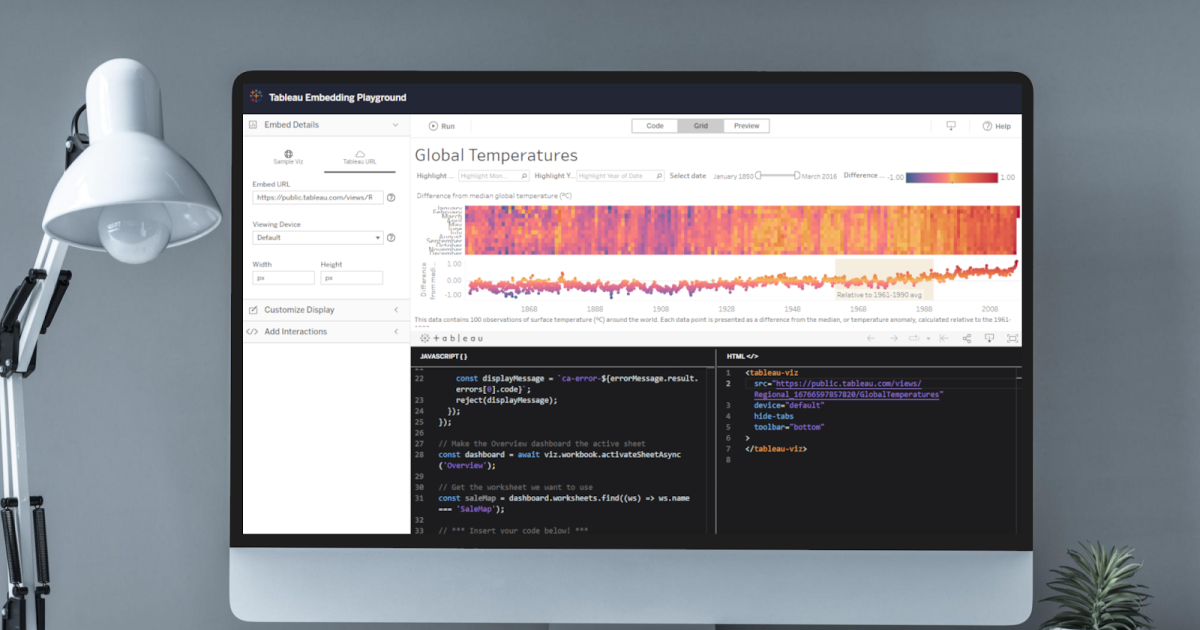Expand the Add Interactions section
The height and width of the screenshot is (630, 1200).
pyautogui.click(x=396, y=331)
